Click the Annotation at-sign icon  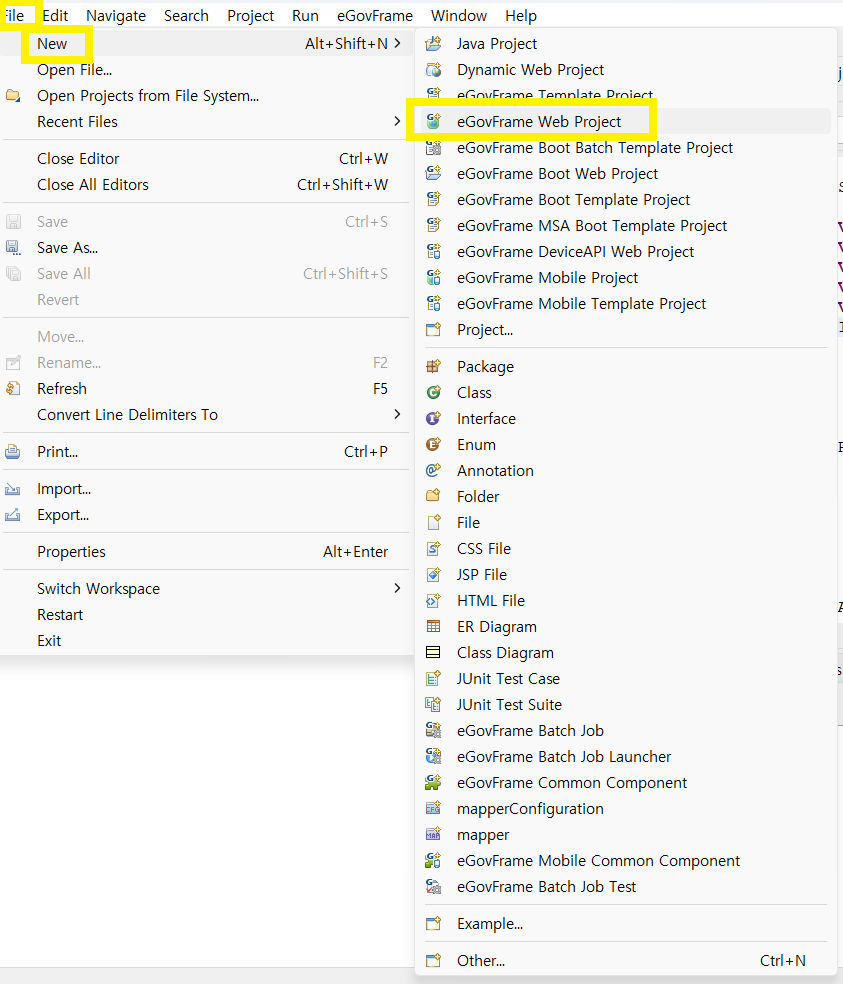(433, 471)
